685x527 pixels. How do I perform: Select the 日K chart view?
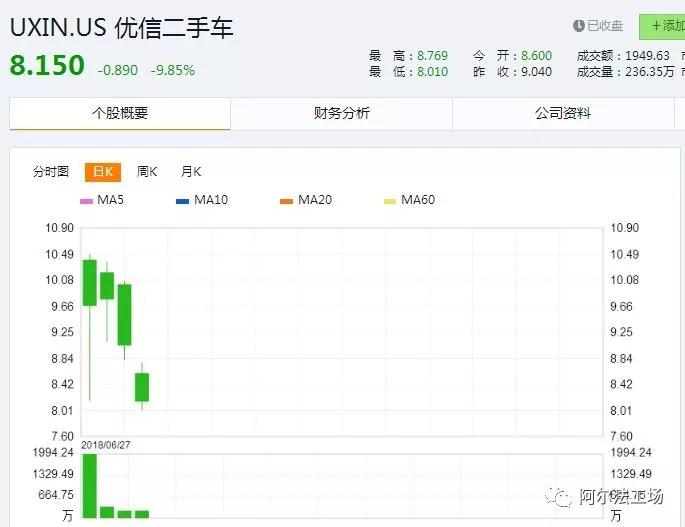coord(103,172)
